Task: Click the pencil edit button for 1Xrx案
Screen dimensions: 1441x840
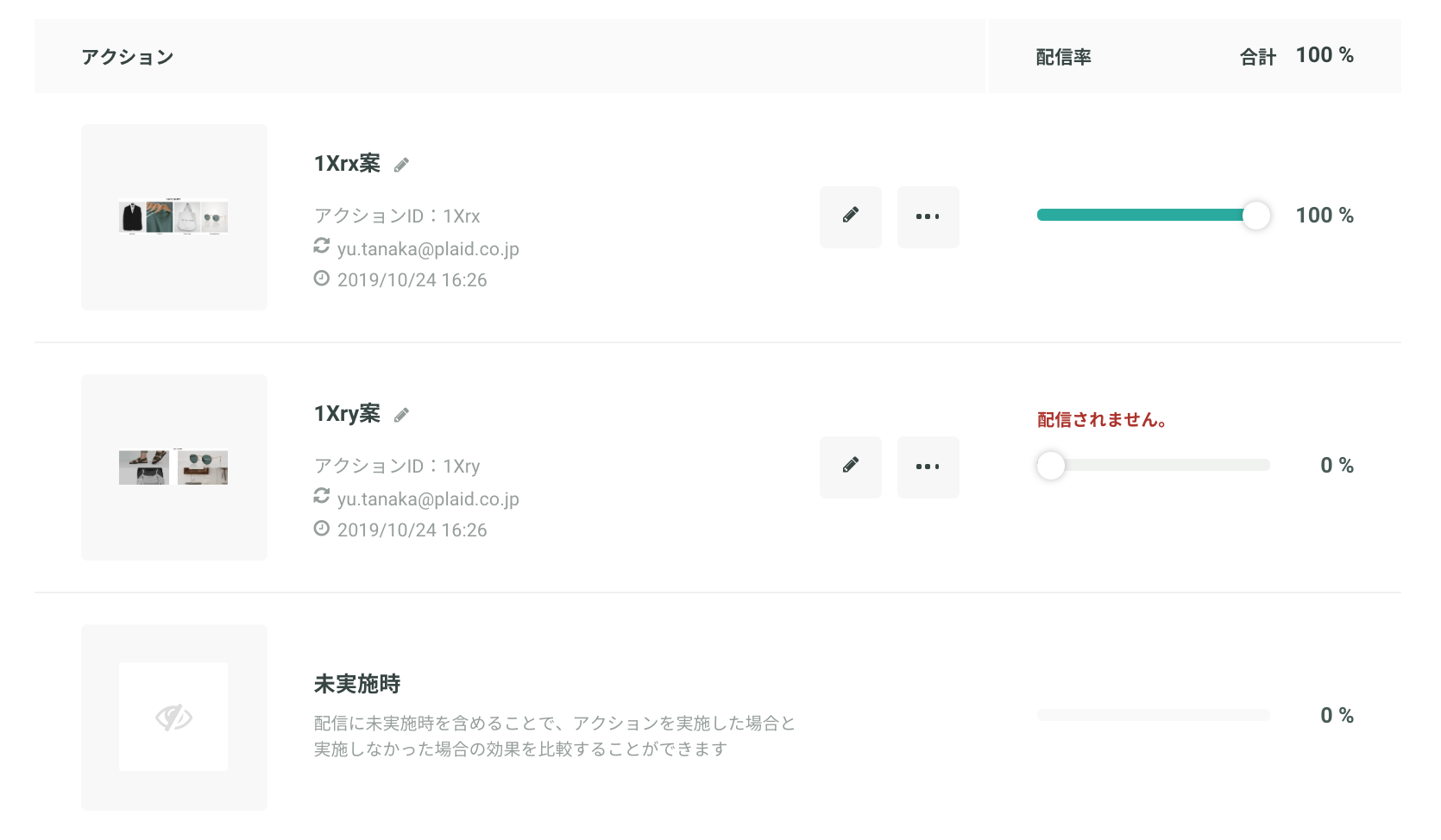Action: [851, 217]
